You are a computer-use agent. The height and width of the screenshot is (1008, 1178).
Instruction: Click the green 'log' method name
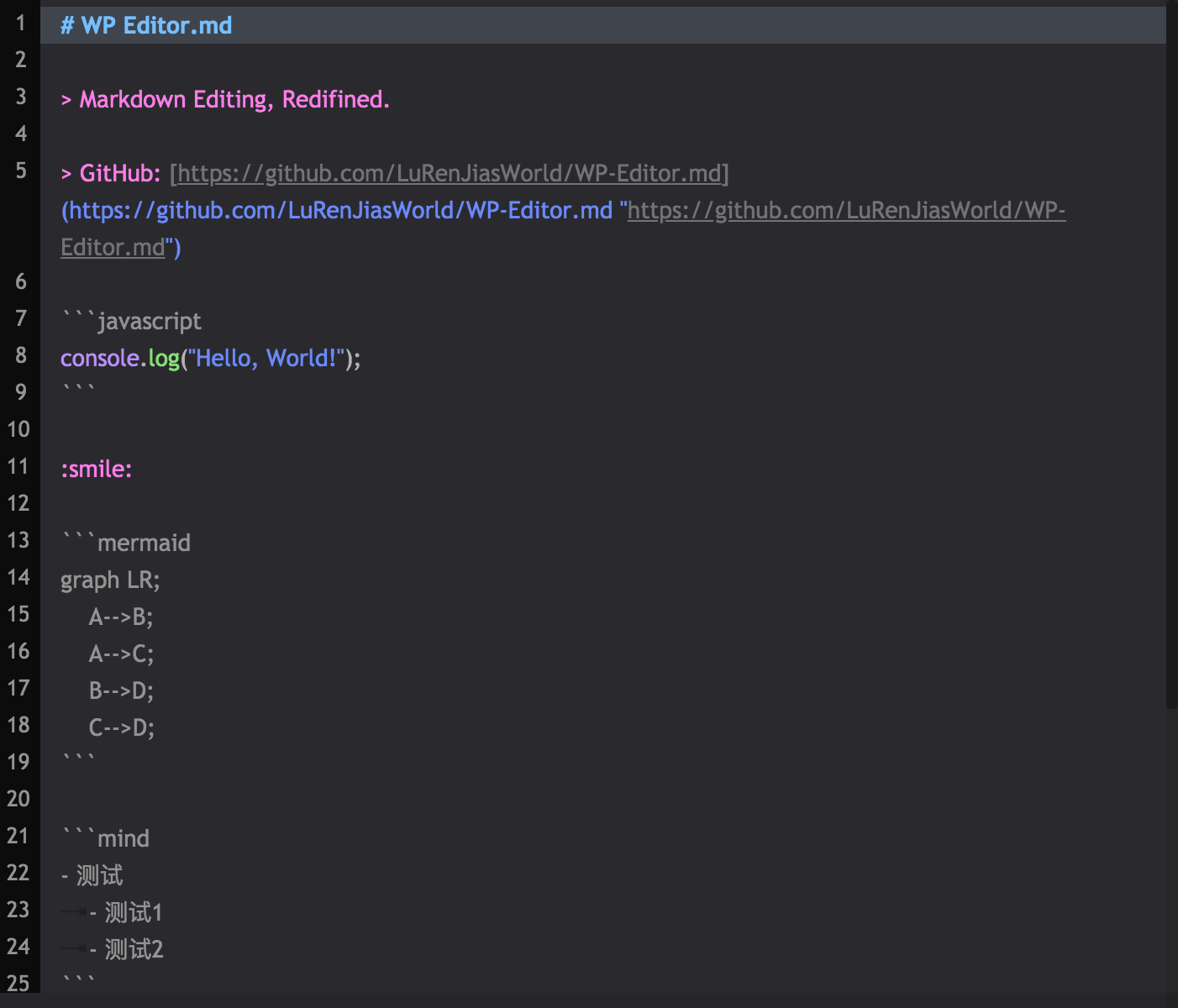coord(164,359)
